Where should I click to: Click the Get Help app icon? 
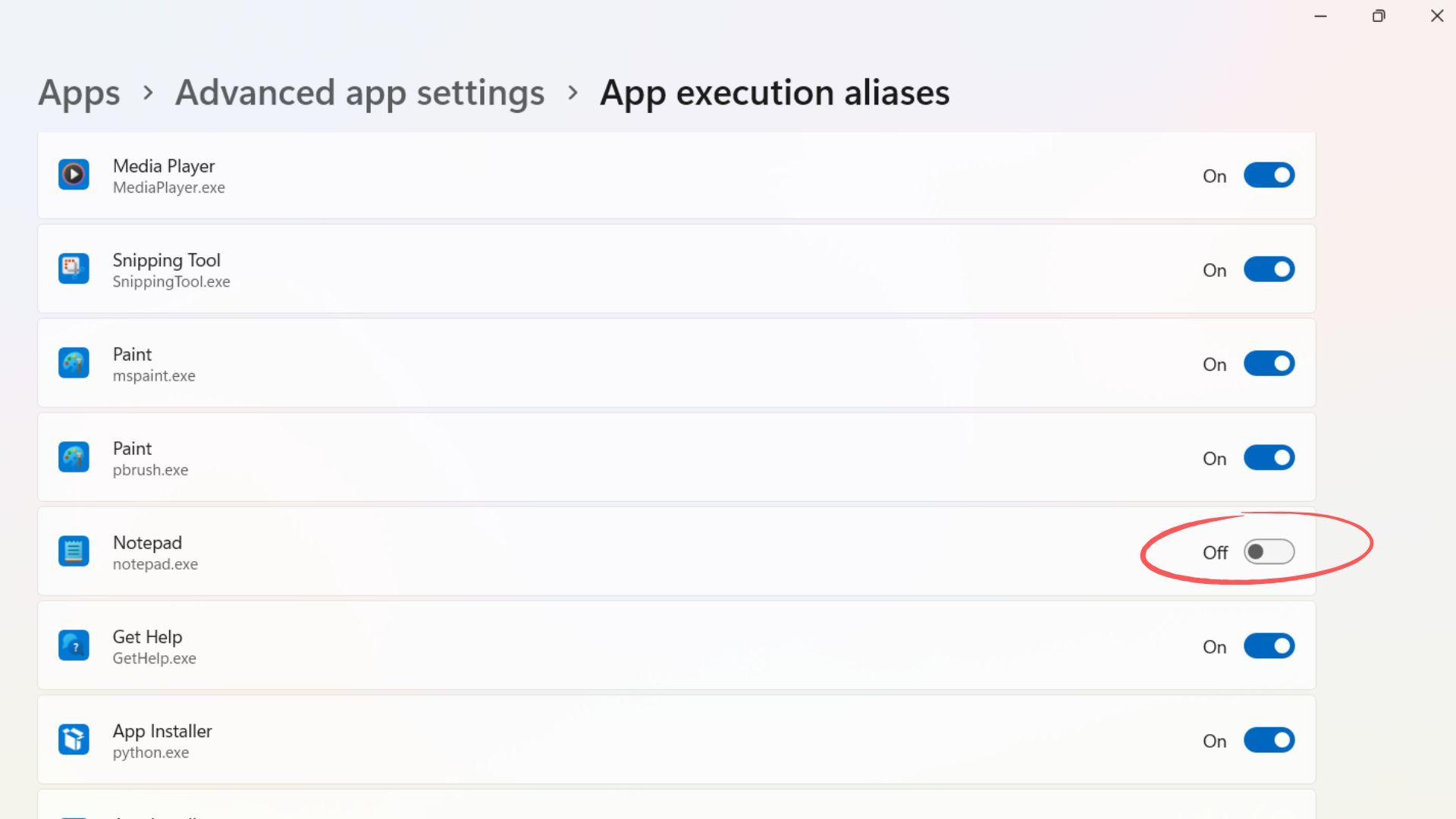(x=74, y=645)
